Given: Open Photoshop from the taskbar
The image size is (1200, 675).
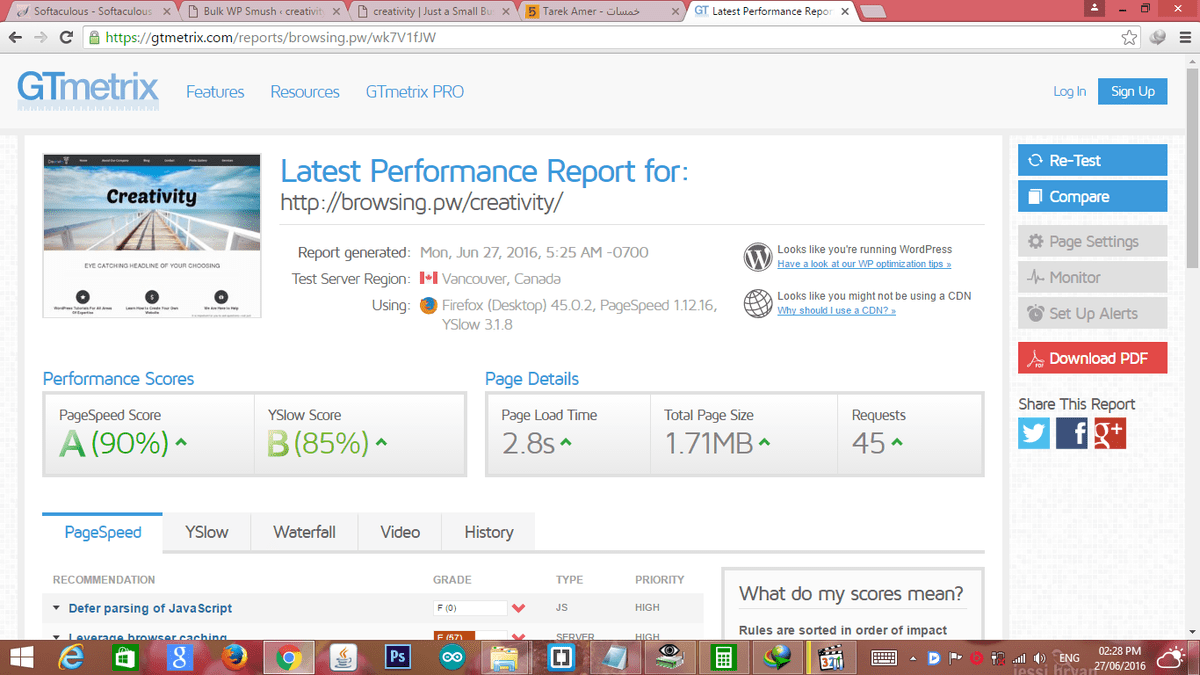Looking at the screenshot, I should point(398,657).
